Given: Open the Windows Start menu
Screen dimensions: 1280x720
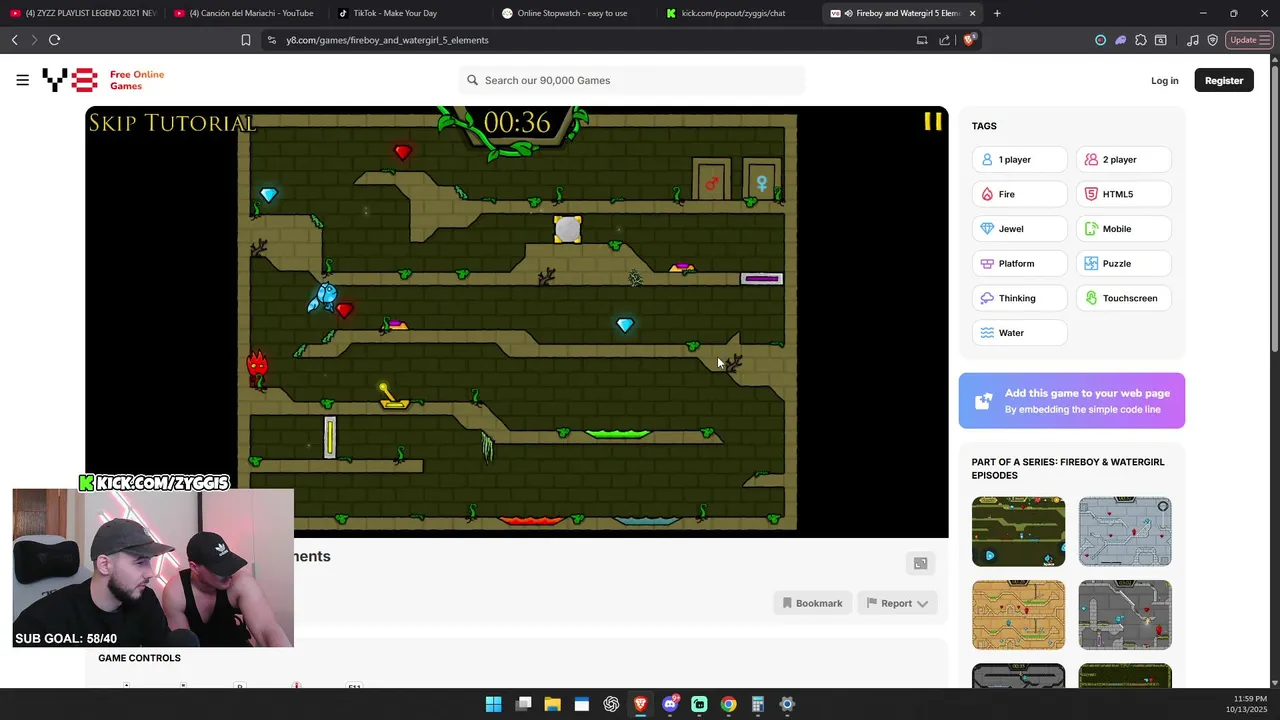Looking at the screenshot, I should point(493,704).
